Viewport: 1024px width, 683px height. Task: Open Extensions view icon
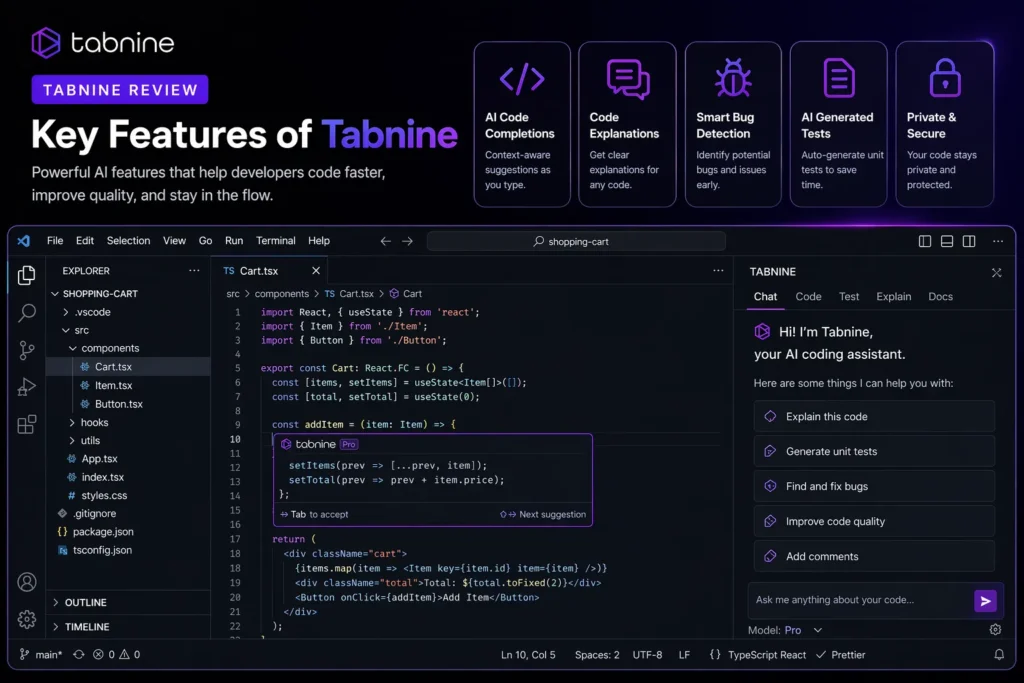coord(26,424)
